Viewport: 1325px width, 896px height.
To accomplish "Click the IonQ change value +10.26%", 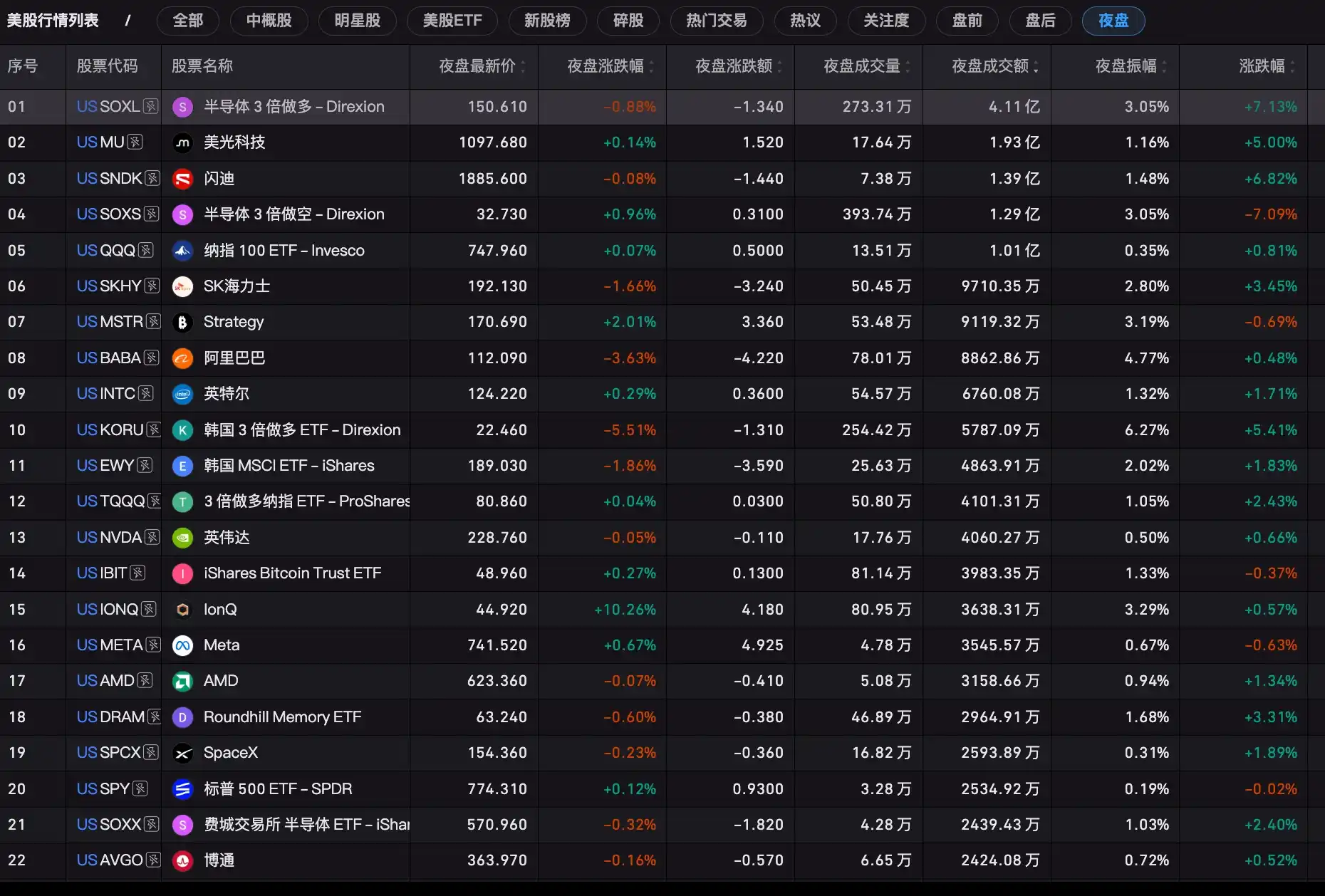I will point(625,610).
